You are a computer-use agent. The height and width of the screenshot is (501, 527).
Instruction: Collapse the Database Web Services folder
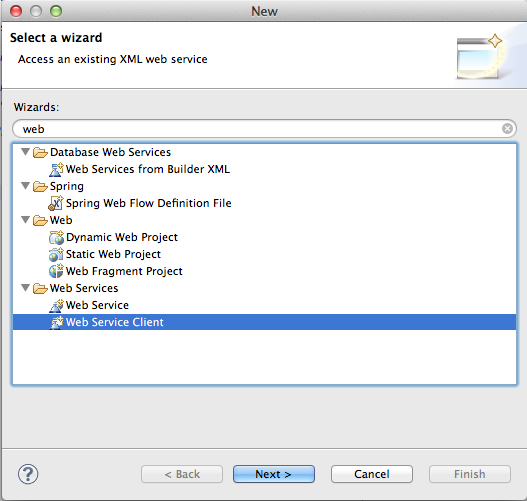pos(26,152)
